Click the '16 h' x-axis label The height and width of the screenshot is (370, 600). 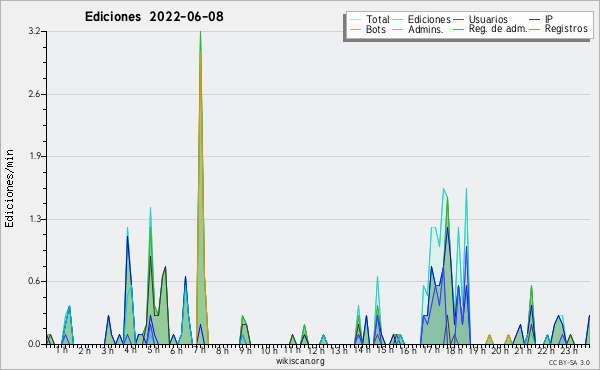pos(408,350)
